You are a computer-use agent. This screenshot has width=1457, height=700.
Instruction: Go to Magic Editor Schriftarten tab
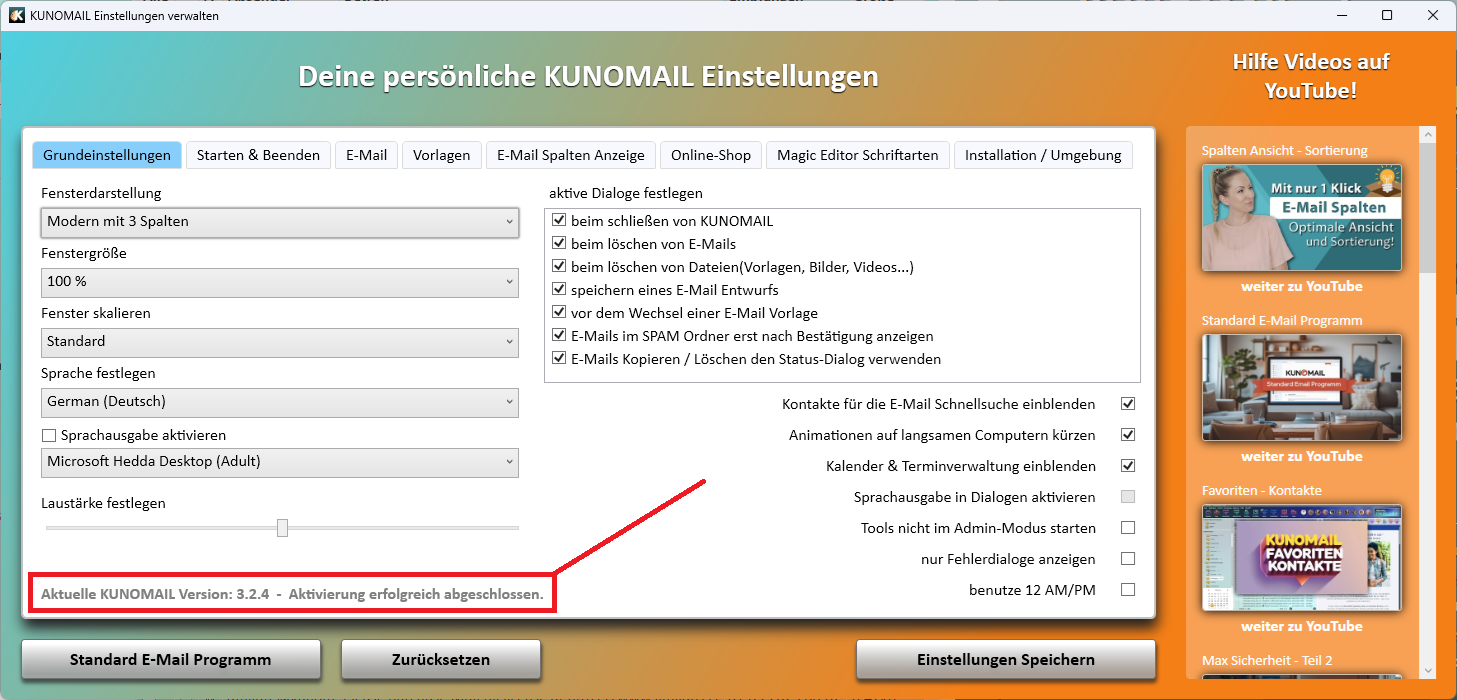(x=858, y=155)
